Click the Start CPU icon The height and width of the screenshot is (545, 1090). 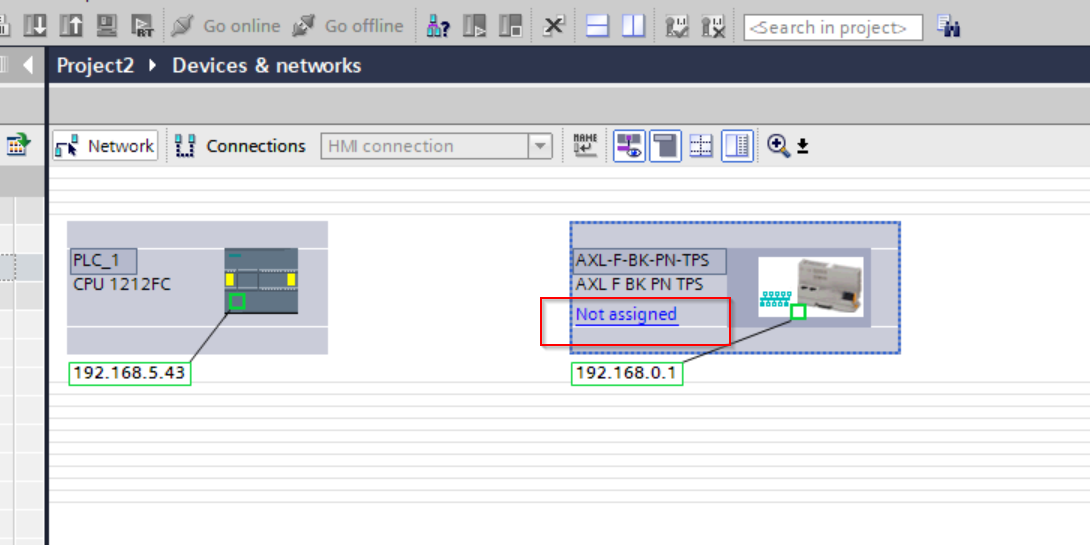[x=475, y=26]
